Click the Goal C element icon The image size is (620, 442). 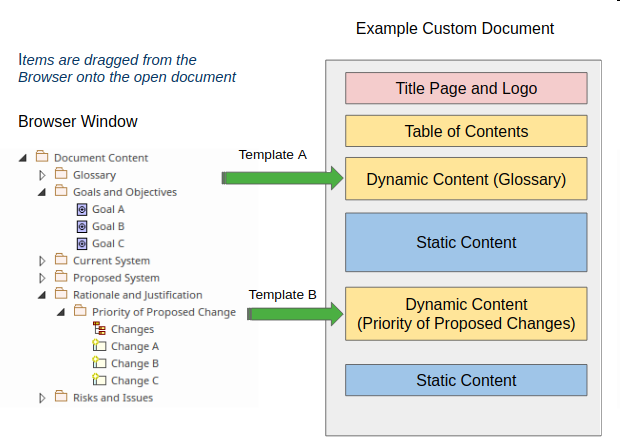[x=82, y=243]
